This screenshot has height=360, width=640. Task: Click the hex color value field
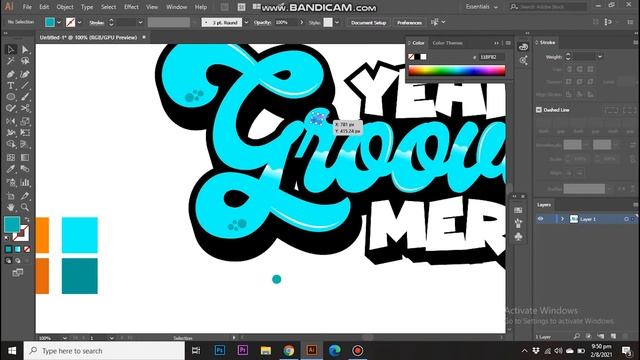491,57
